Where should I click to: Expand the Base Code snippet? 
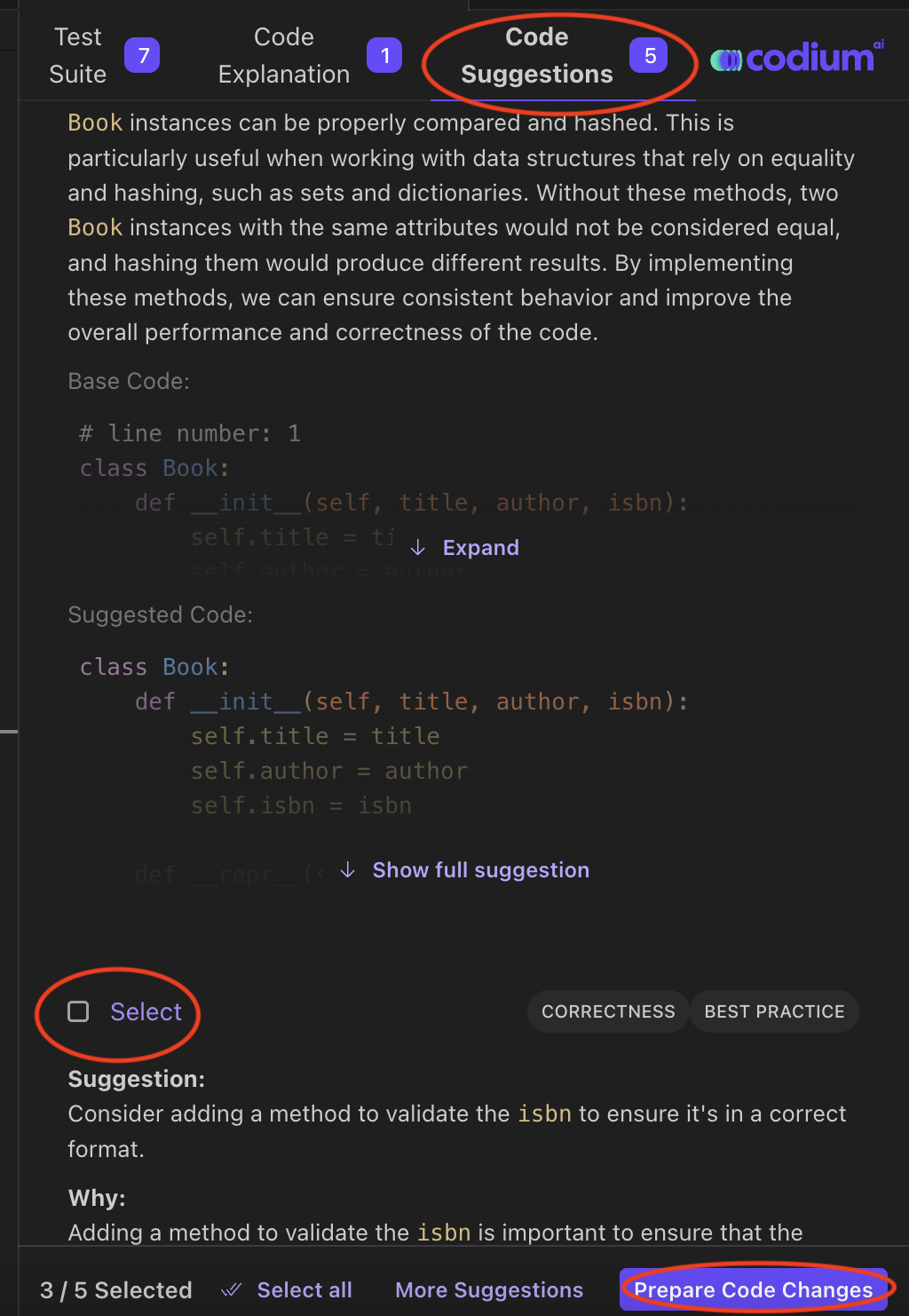point(480,548)
